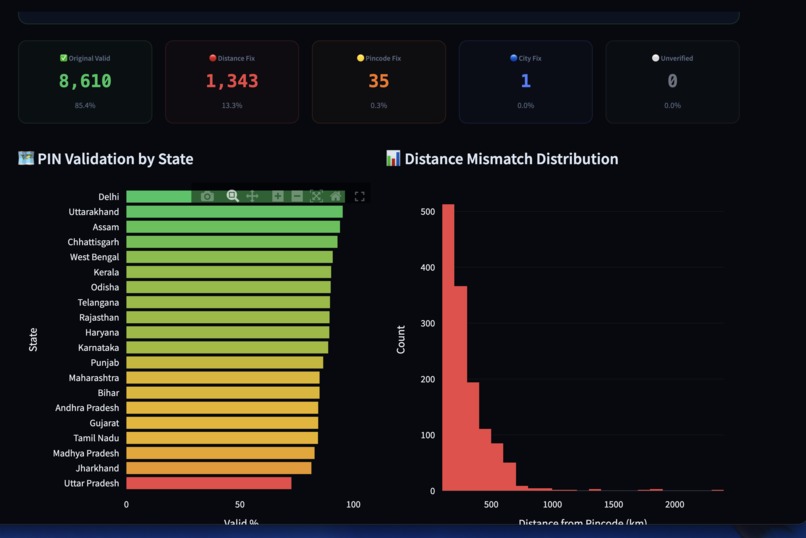Click the Odisha bar

pos(229,287)
